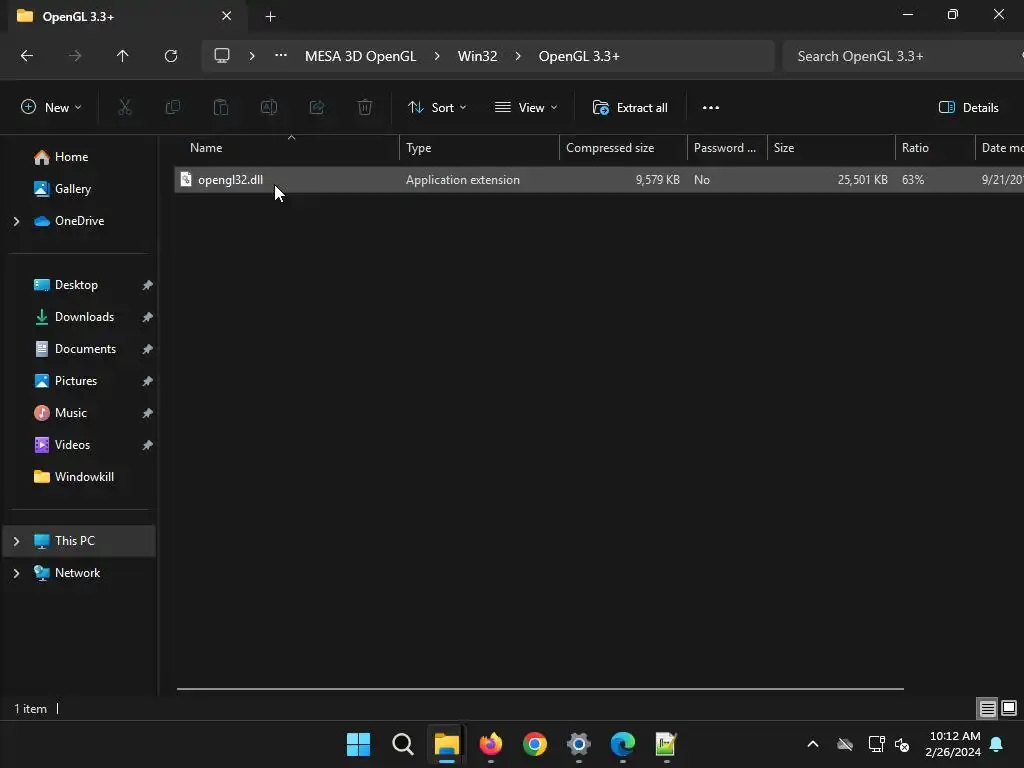Select OneDrive in navigation pane
The width and height of the screenshot is (1024, 768).
[x=79, y=221]
